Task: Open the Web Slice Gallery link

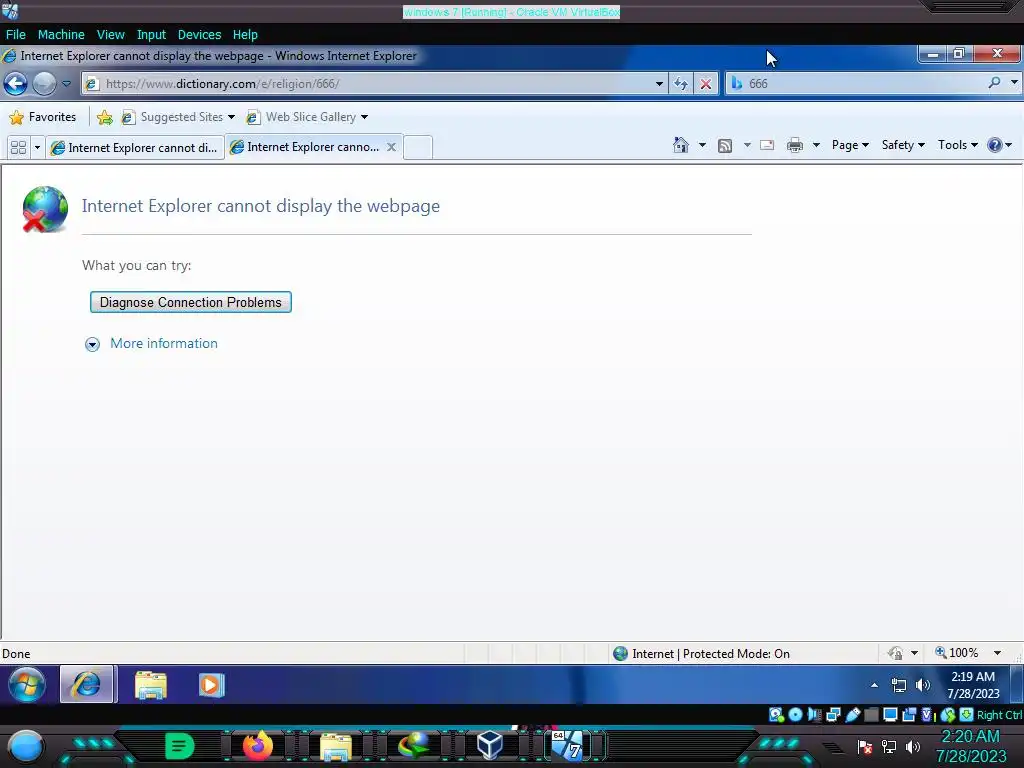Action: point(307,117)
